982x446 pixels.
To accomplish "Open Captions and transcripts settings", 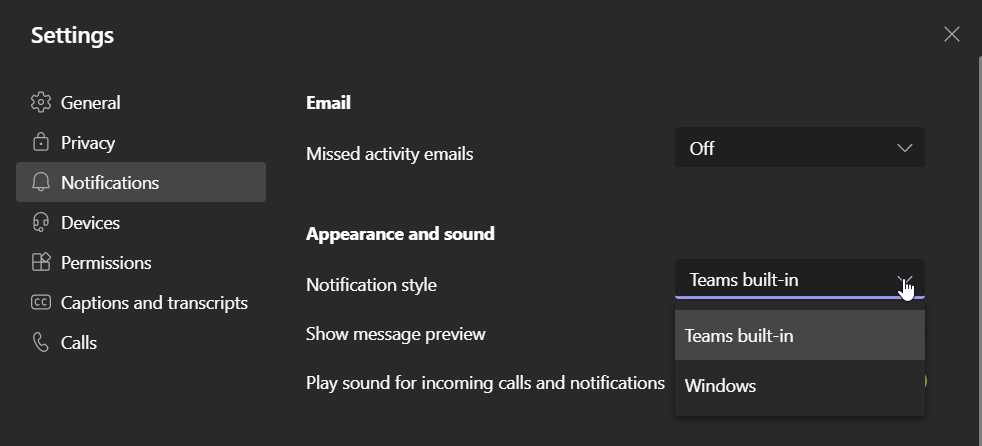I will click(x=141, y=303).
